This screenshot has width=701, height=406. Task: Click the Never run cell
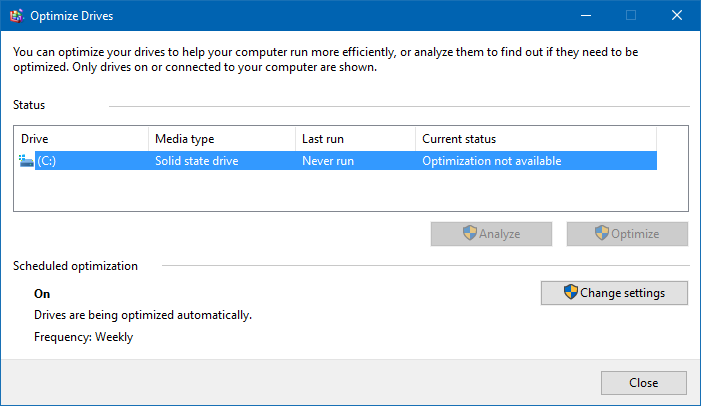click(x=328, y=161)
